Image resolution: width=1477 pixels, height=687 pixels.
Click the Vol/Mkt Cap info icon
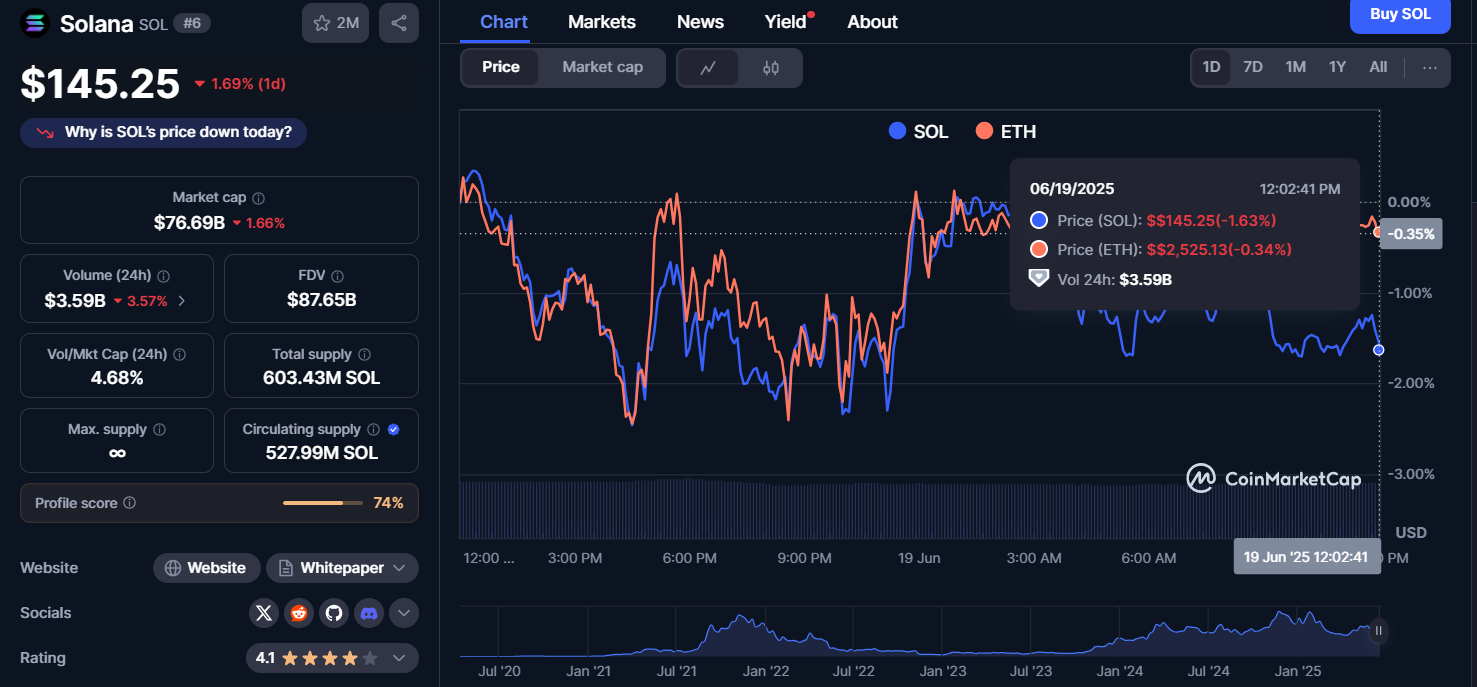coord(179,354)
